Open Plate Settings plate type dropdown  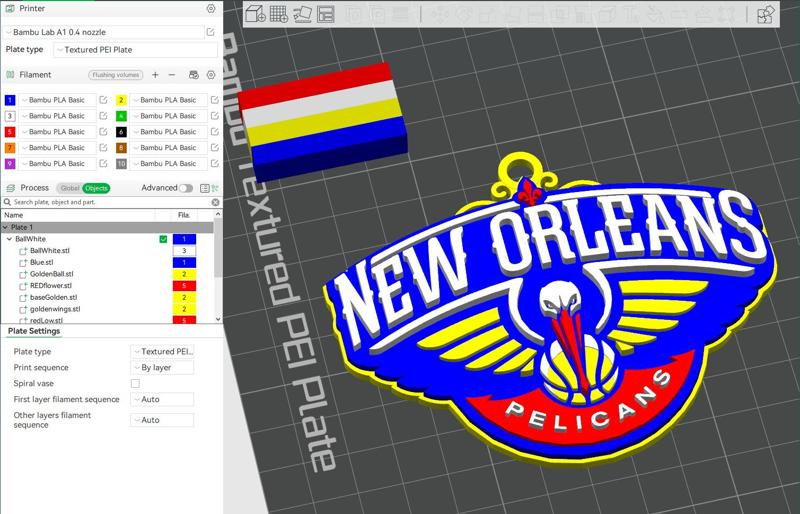tap(162, 352)
